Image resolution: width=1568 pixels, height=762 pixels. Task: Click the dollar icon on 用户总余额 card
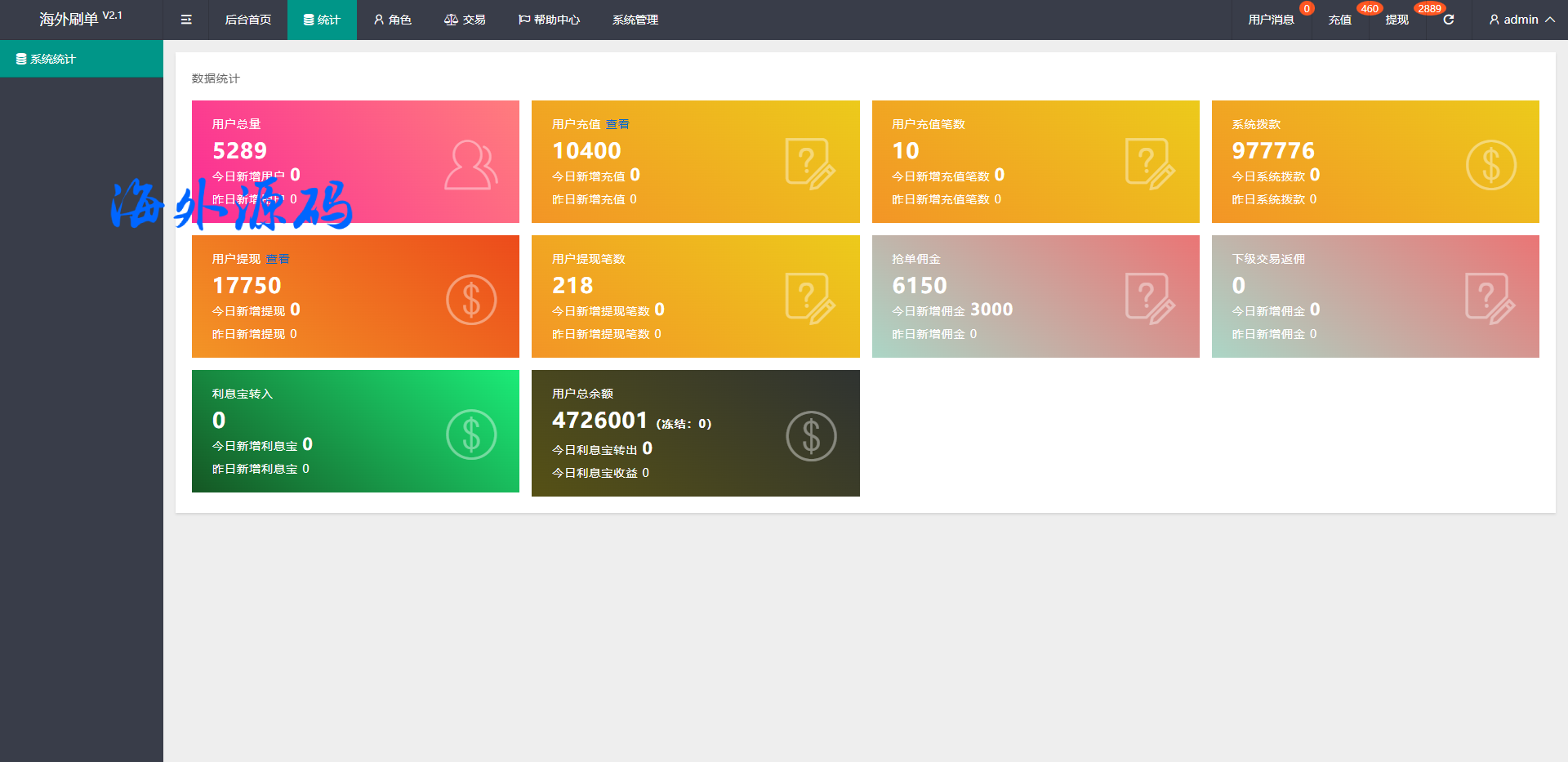[811, 436]
